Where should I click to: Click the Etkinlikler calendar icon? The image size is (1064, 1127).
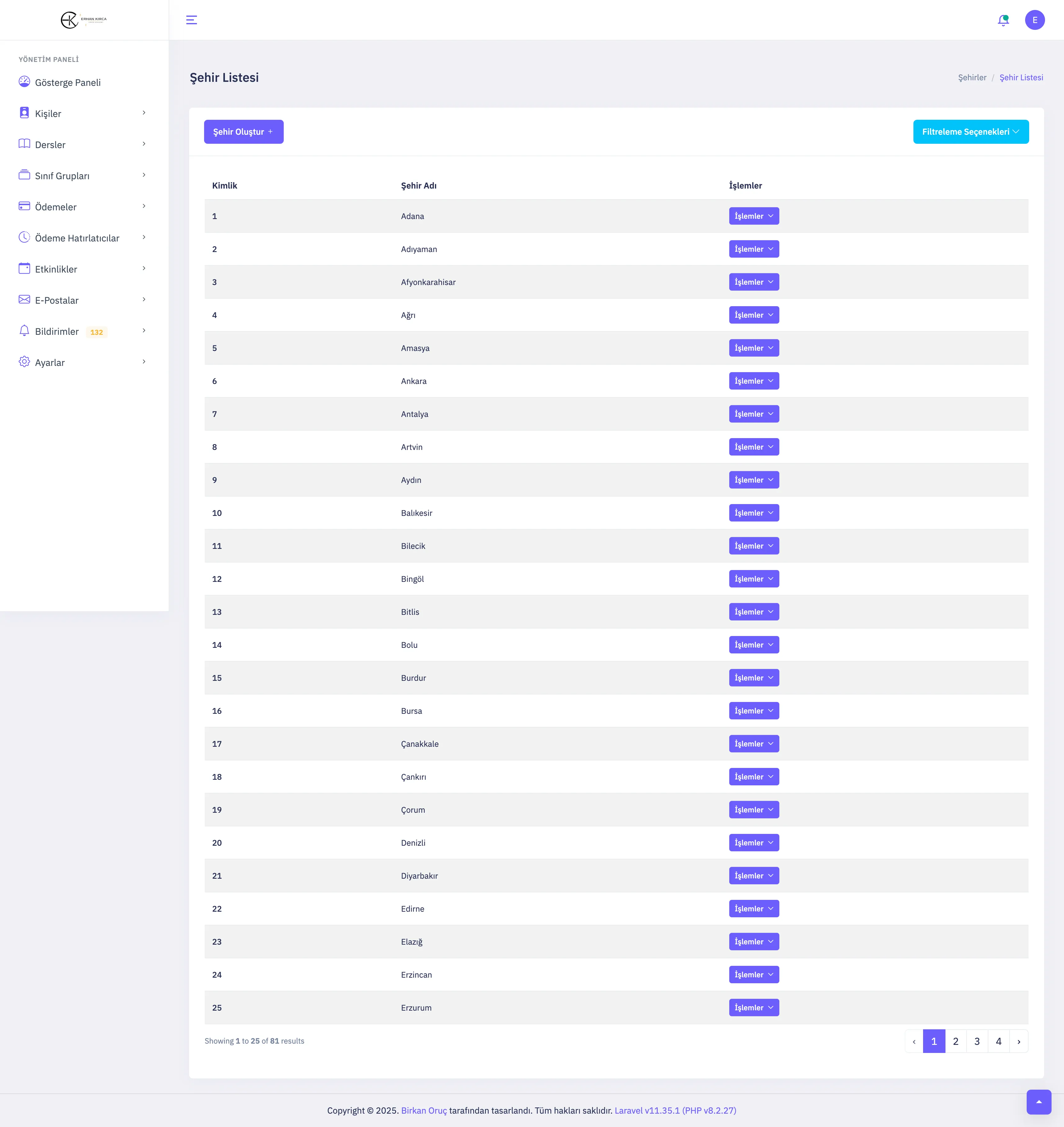pyautogui.click(x=24, y=268)
